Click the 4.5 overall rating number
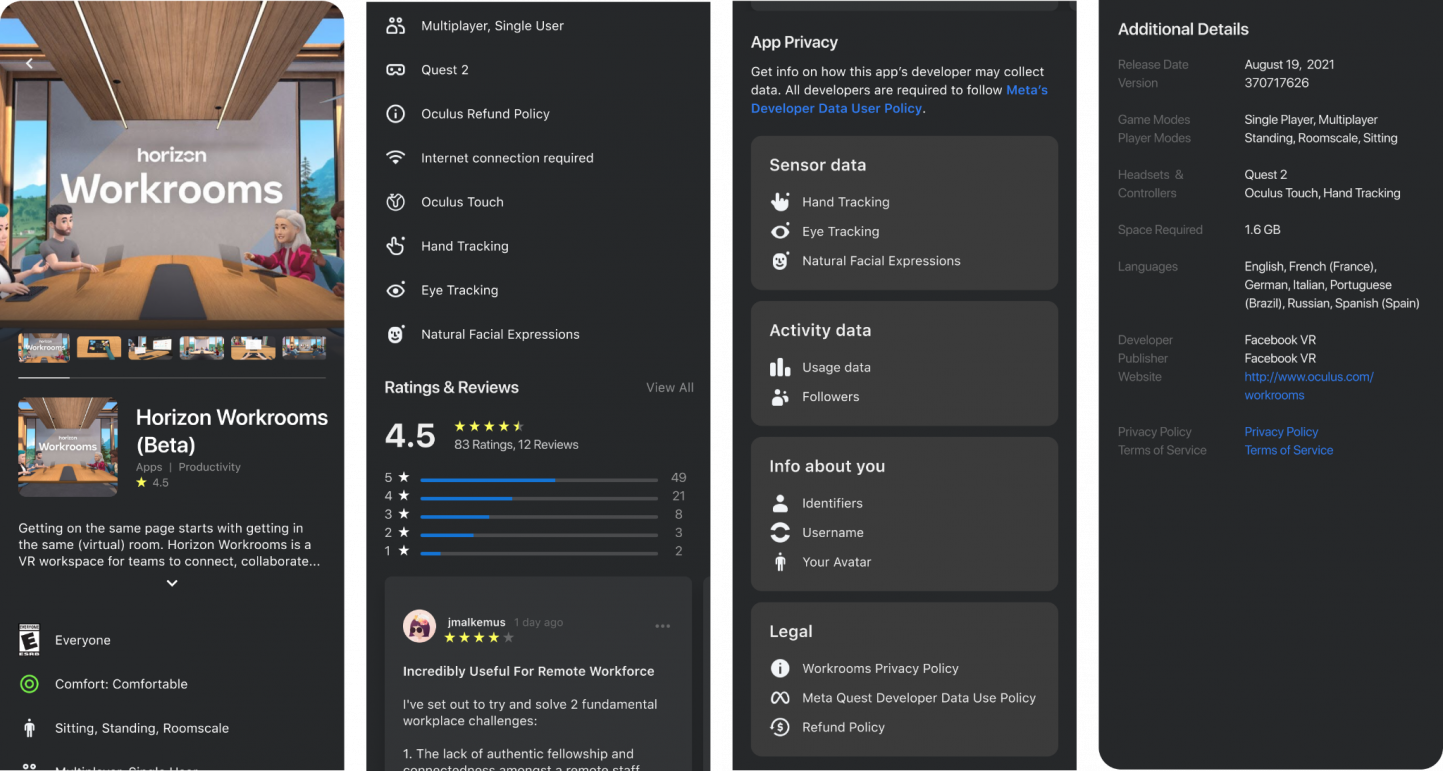The height and width of the screenshot is (771, 1443). click(410, 435)
